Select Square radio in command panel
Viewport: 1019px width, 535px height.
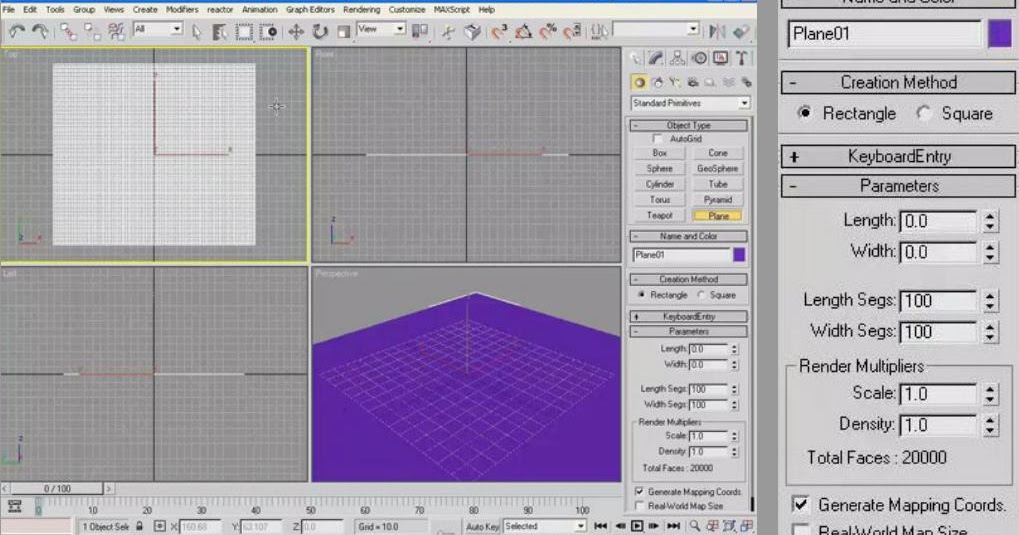click(x=701, y=295)
